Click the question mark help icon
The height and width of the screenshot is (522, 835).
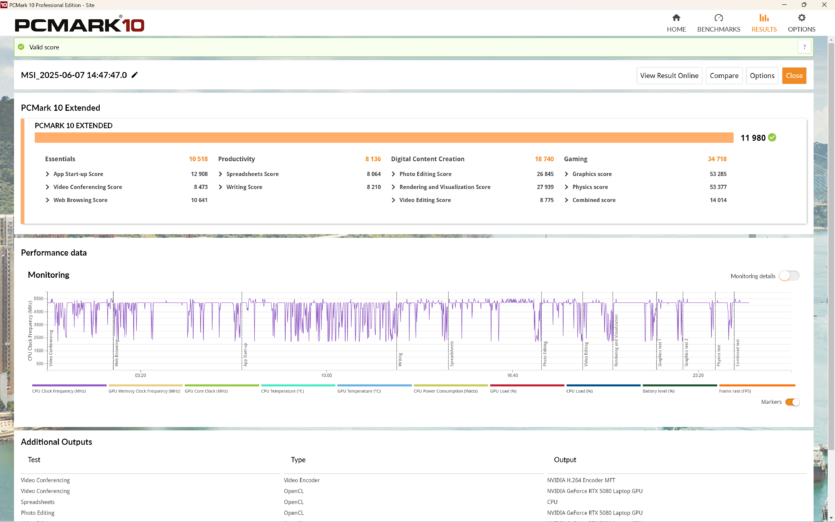click(804, 47)
